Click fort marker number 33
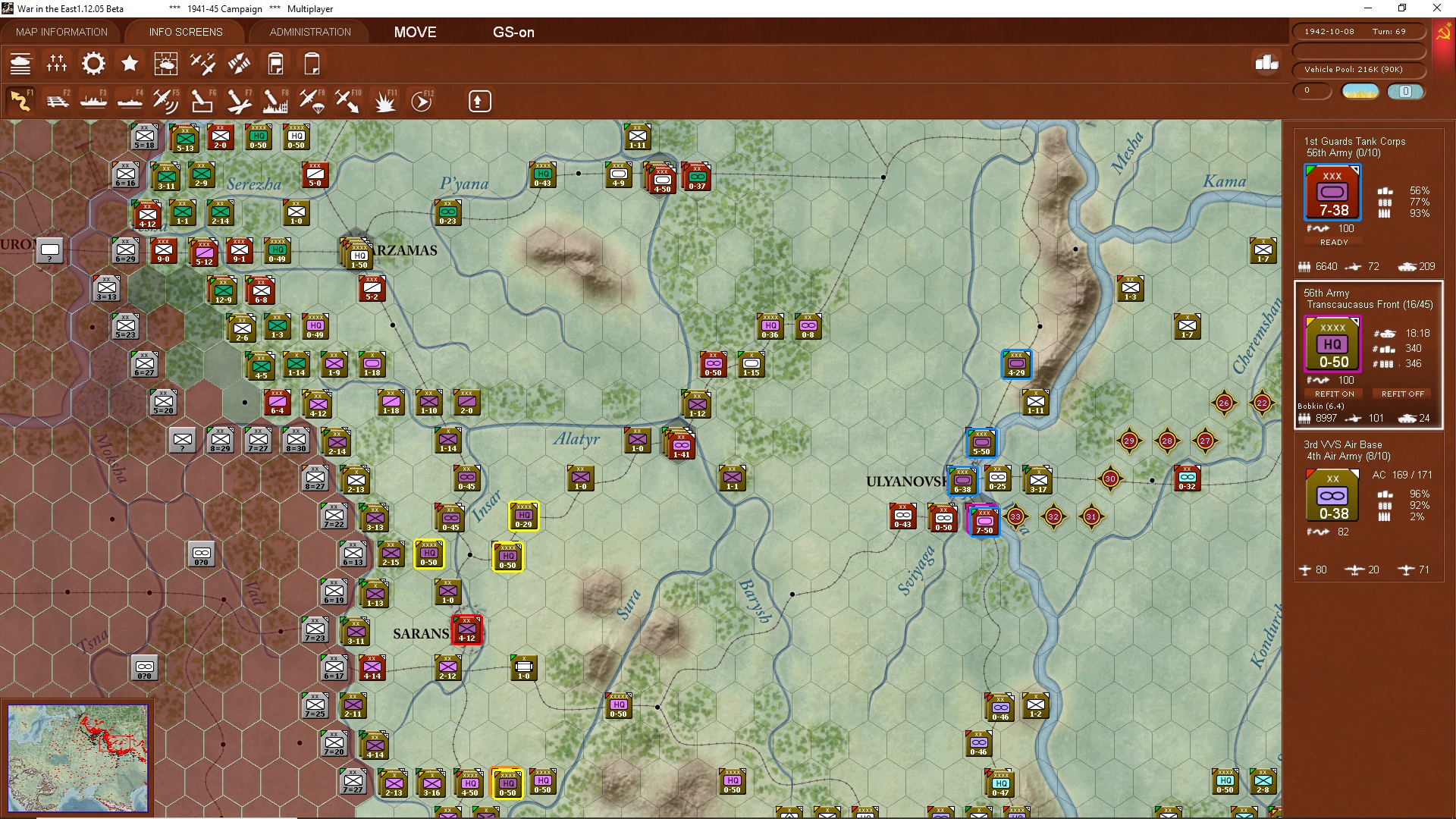This screenshot has height=819, width=1456. tap(1015, 516)
